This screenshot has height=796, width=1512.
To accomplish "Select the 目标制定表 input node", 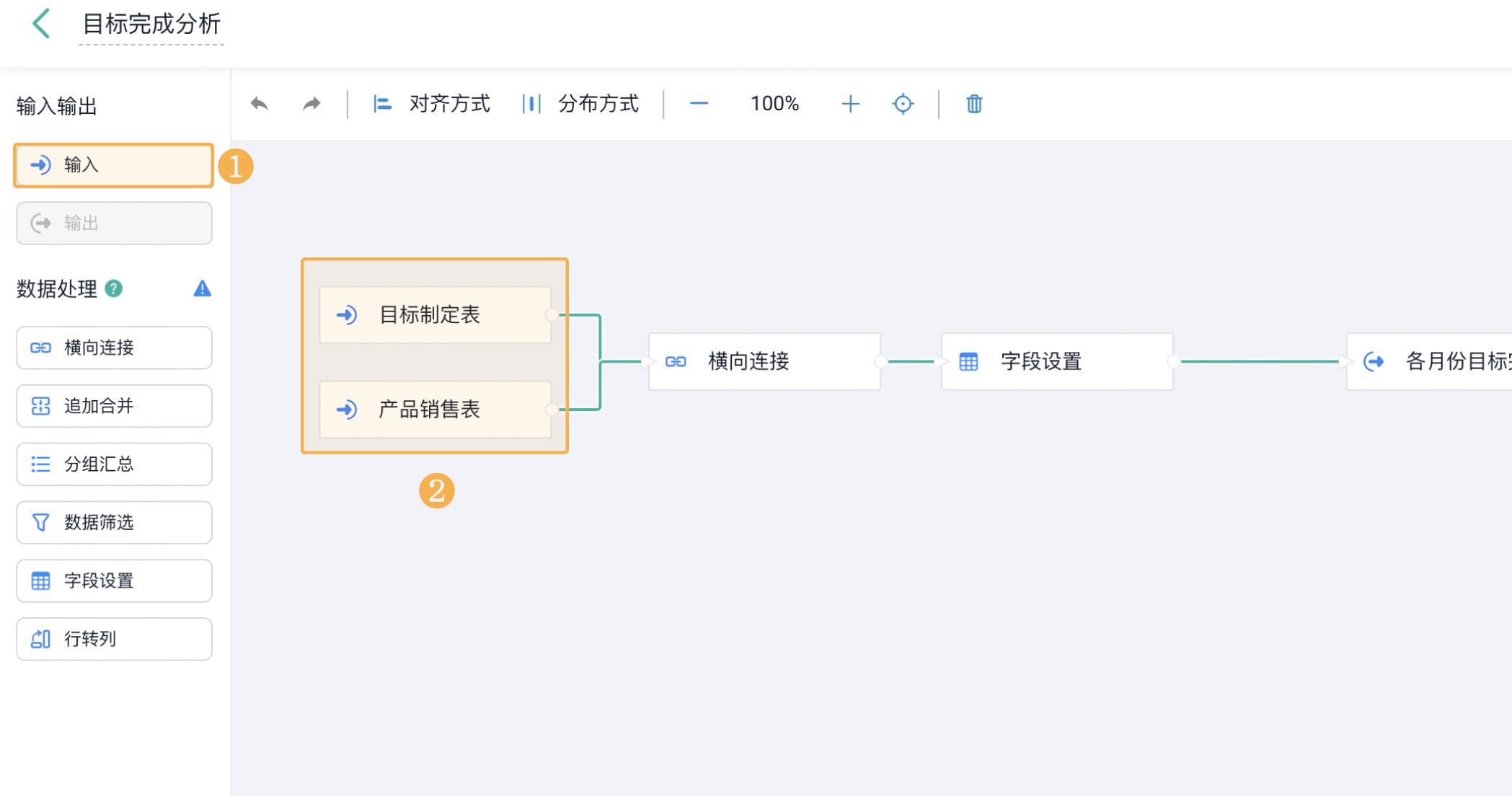I will tap(435, 314).
